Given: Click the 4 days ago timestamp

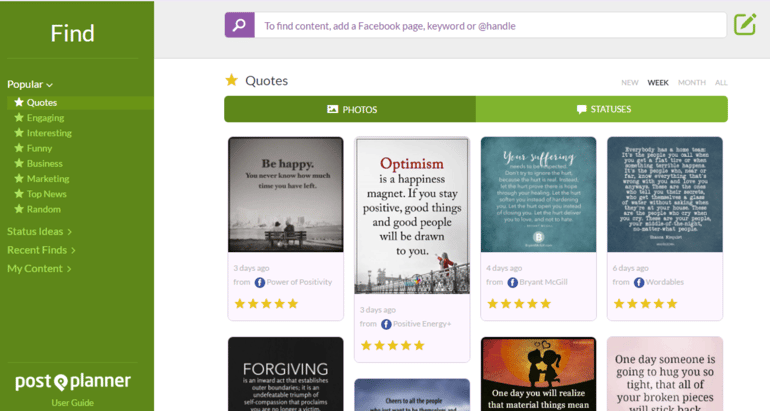Looking at the screenshot, I should pos(504,268).
